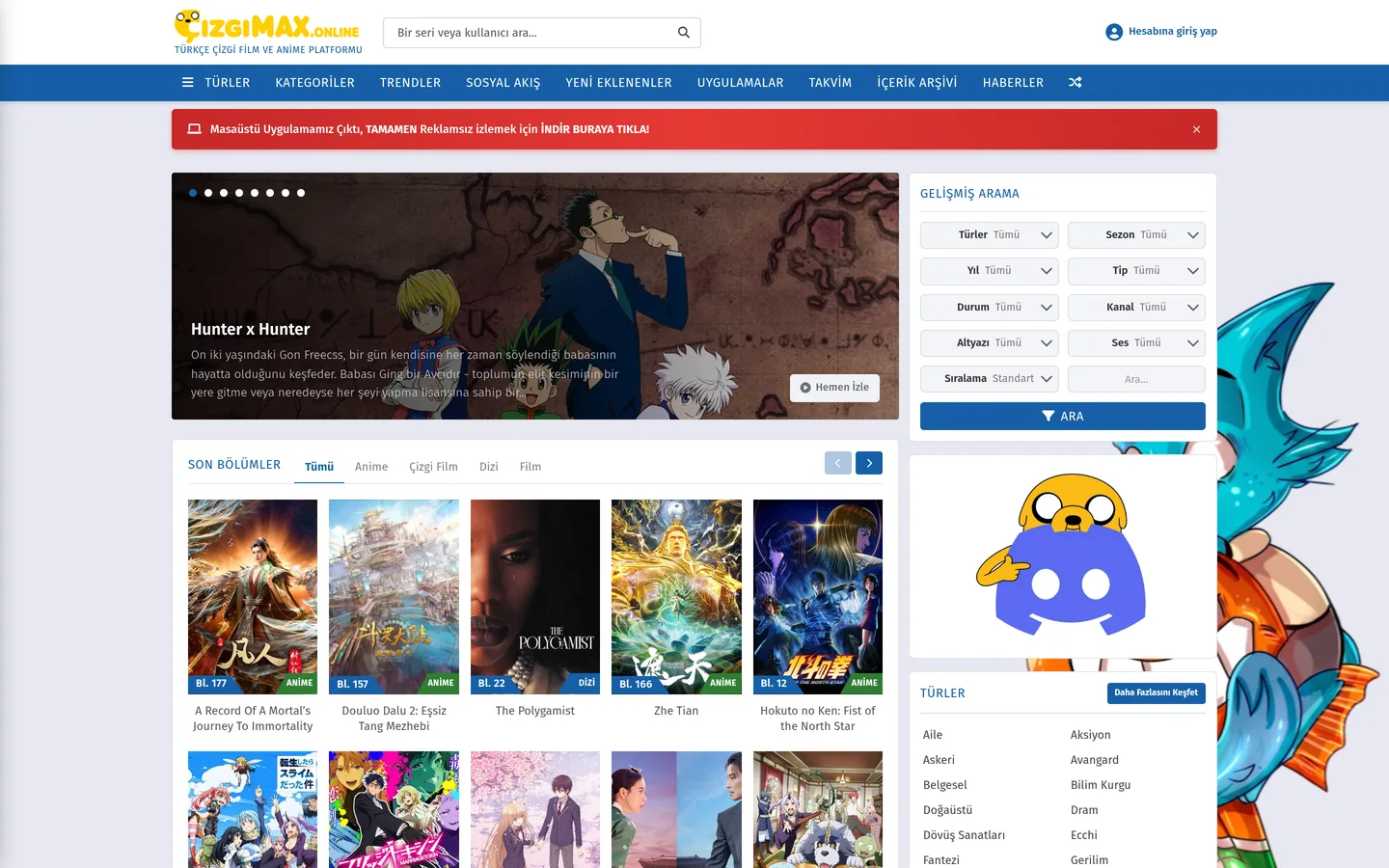This screenshot has height=868, width=1389.
Task: Open the hamburger menu icon beside Türler
Action: coord(188,83)
